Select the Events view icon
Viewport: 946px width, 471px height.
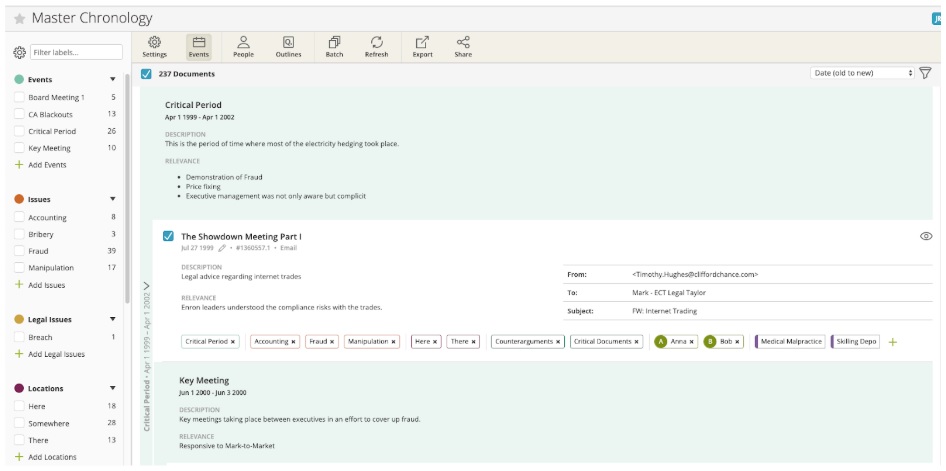tap(198, 46)
